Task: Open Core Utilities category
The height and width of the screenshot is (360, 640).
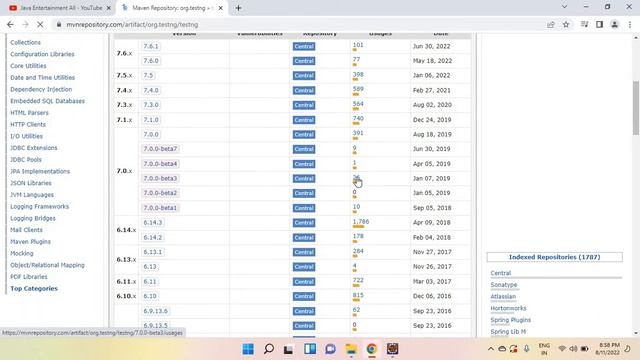Action: [28, 66]
